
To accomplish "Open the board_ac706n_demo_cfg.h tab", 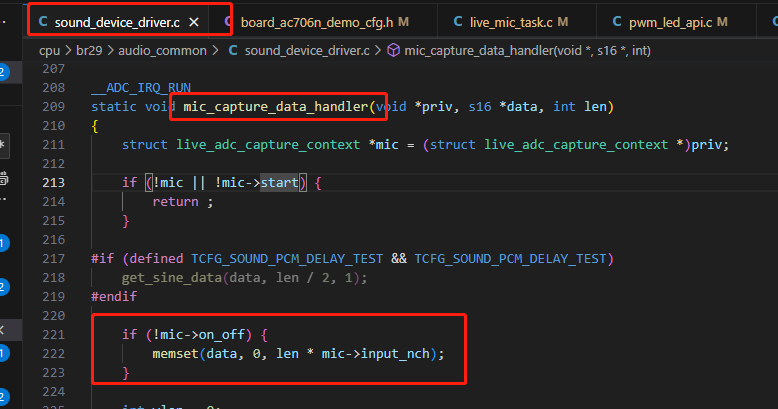I will 317,22.
